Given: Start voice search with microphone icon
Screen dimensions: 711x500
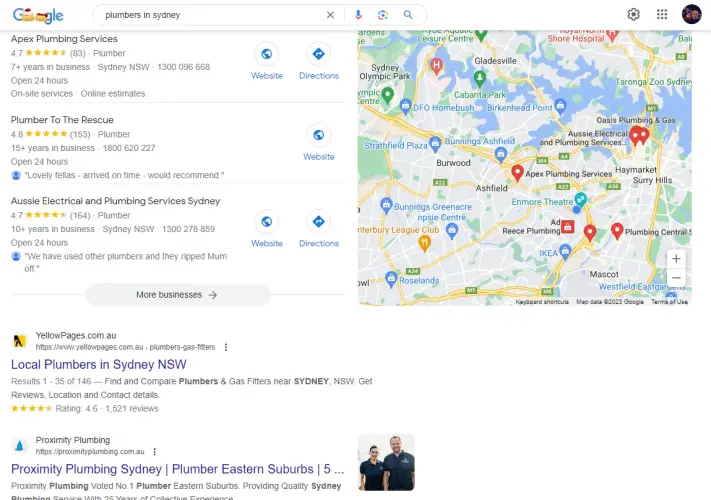Looking at the screenshot, I should coord(358,15).
